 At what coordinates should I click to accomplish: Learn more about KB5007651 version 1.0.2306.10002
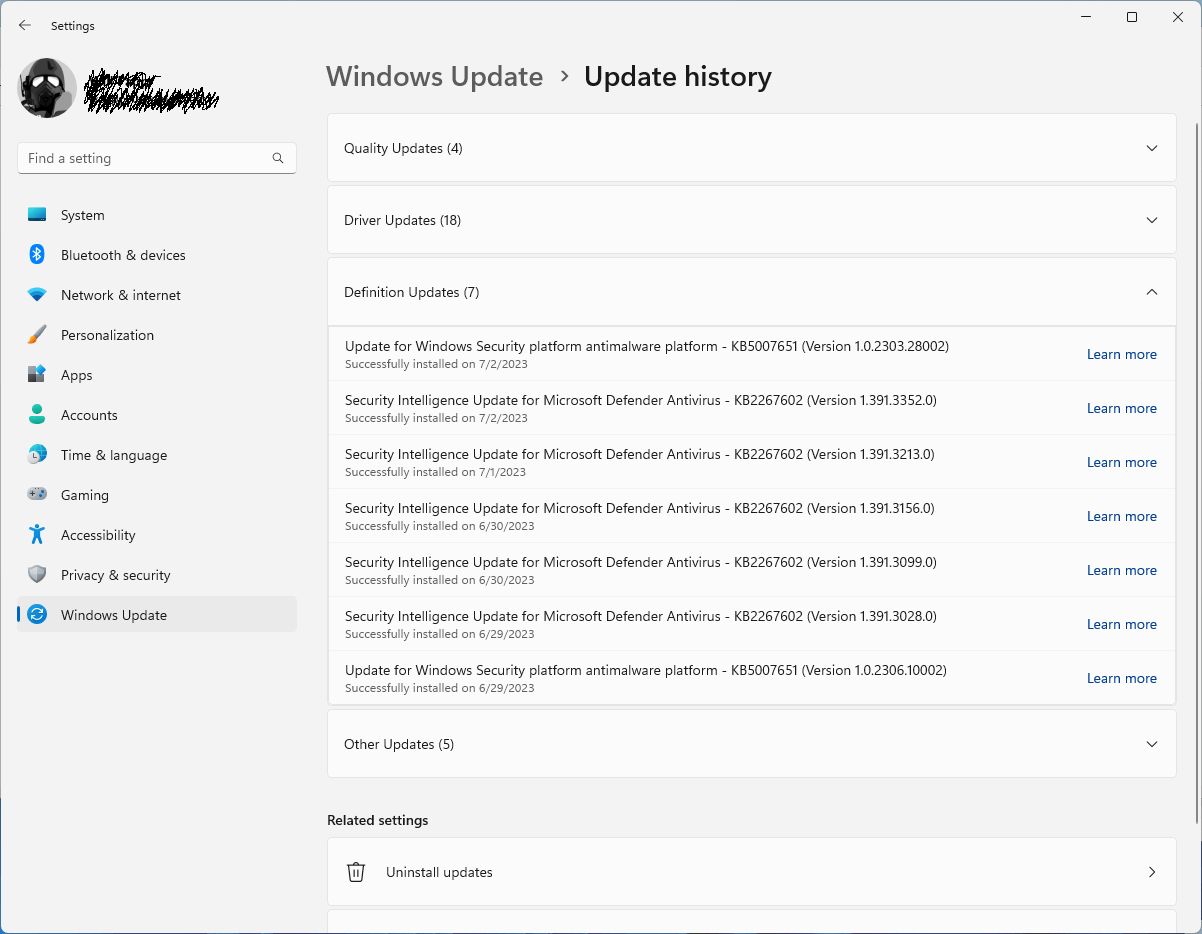point(1122,678)
